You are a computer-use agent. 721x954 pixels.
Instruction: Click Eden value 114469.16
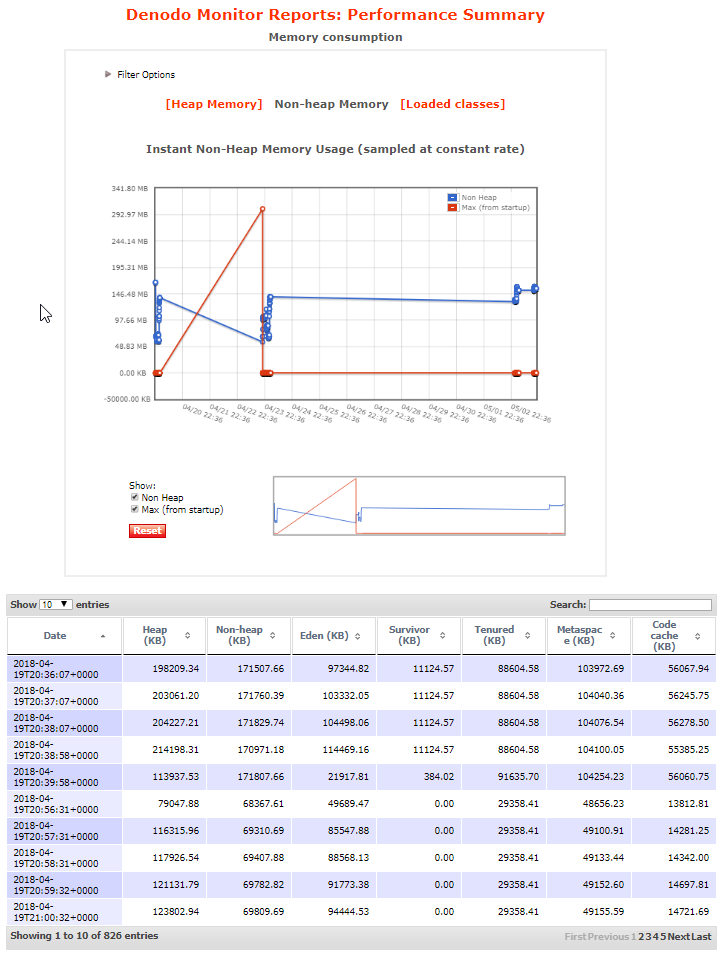click(348, 750)
